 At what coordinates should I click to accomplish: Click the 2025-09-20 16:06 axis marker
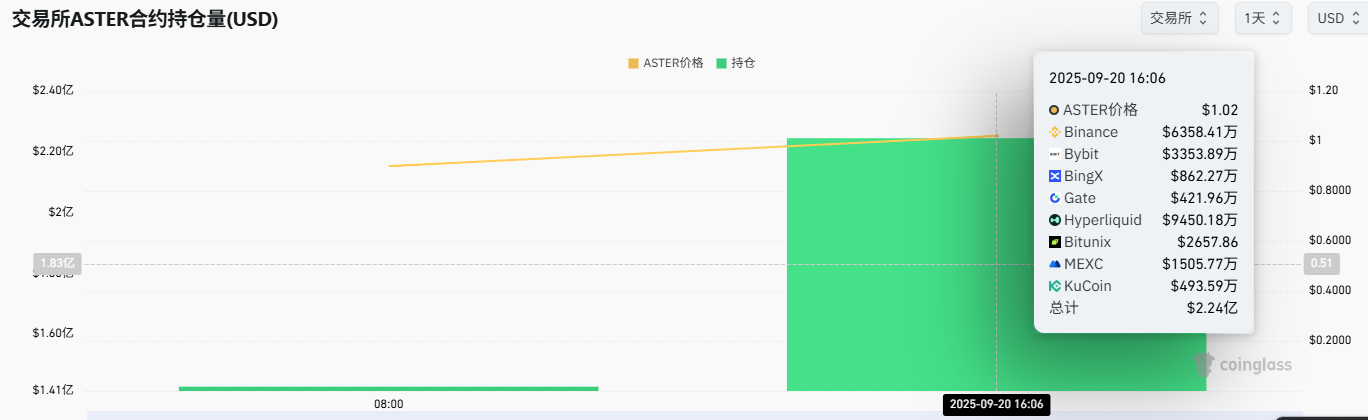pos(996,404)
